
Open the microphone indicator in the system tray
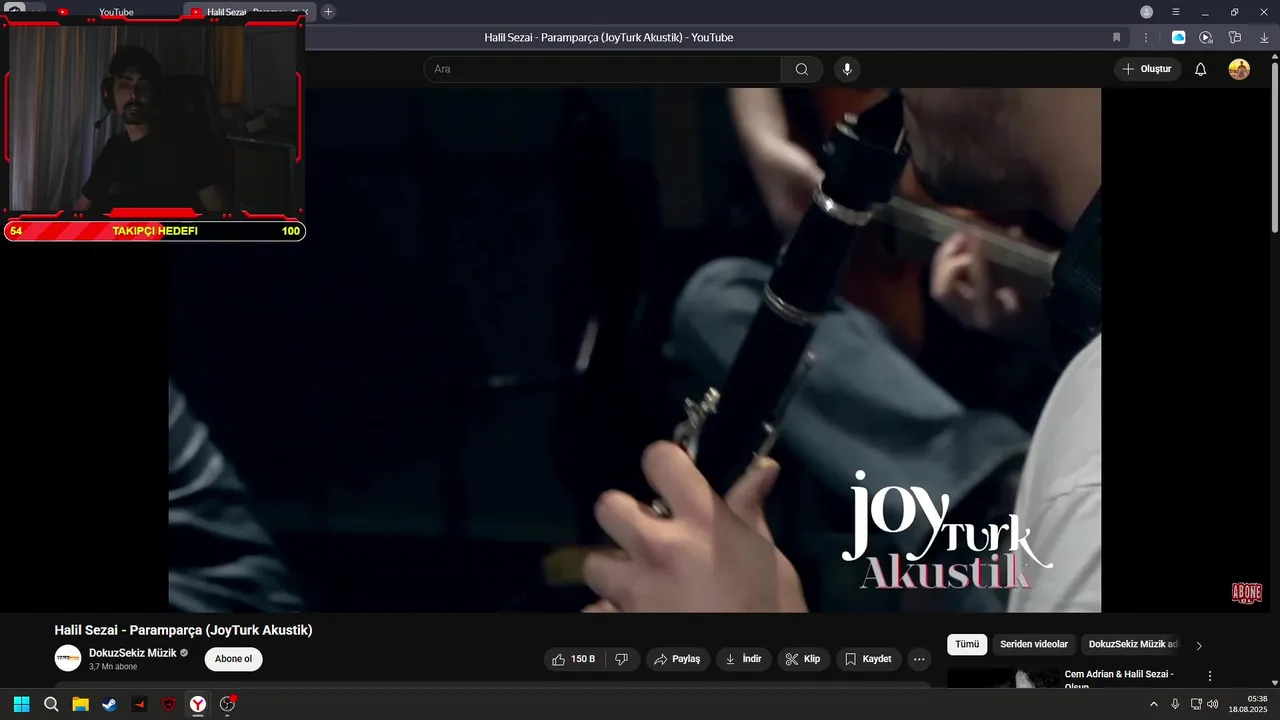pos(1175,704)
